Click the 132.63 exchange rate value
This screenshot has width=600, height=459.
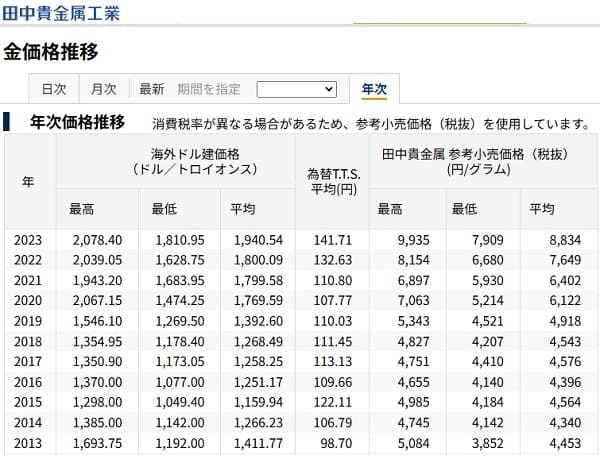[335, 260]
